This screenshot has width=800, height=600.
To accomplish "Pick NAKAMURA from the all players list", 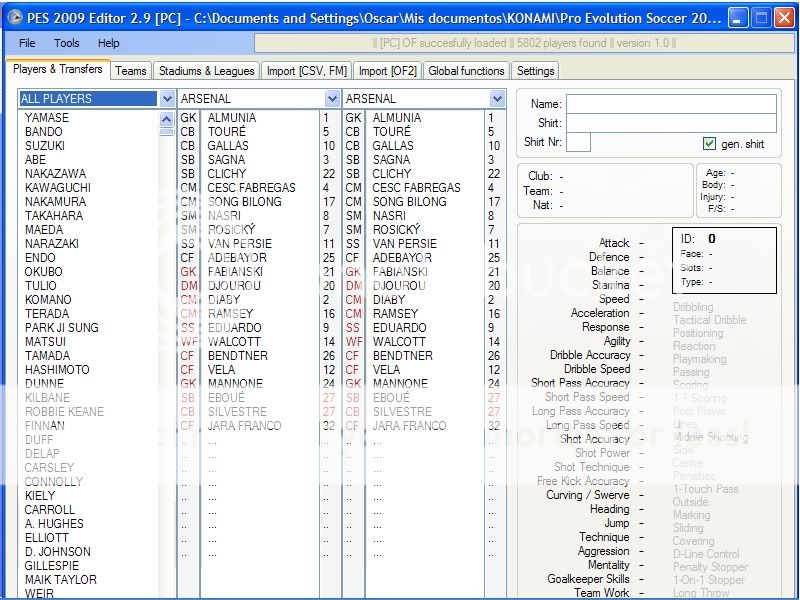I will [x=55, y=202].
